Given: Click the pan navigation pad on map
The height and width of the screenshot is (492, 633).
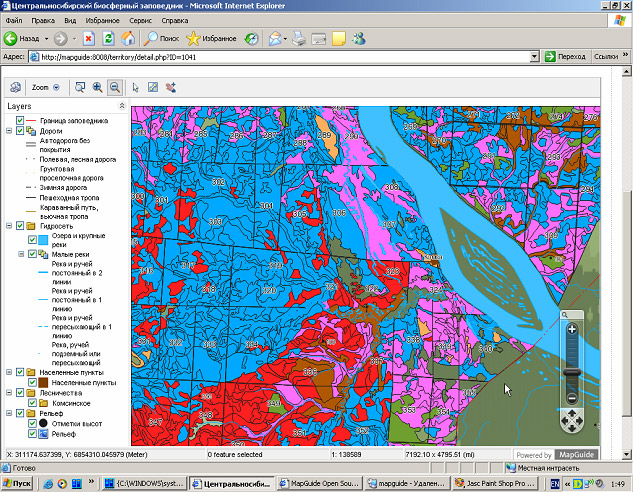Looking at the screenshot, I should 572,420.
